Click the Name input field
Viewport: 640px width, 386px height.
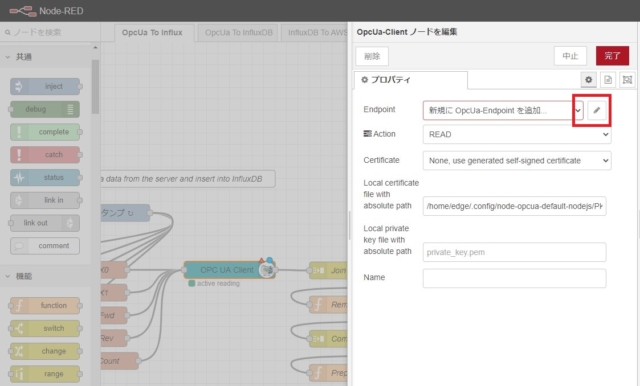pos(514,278)
